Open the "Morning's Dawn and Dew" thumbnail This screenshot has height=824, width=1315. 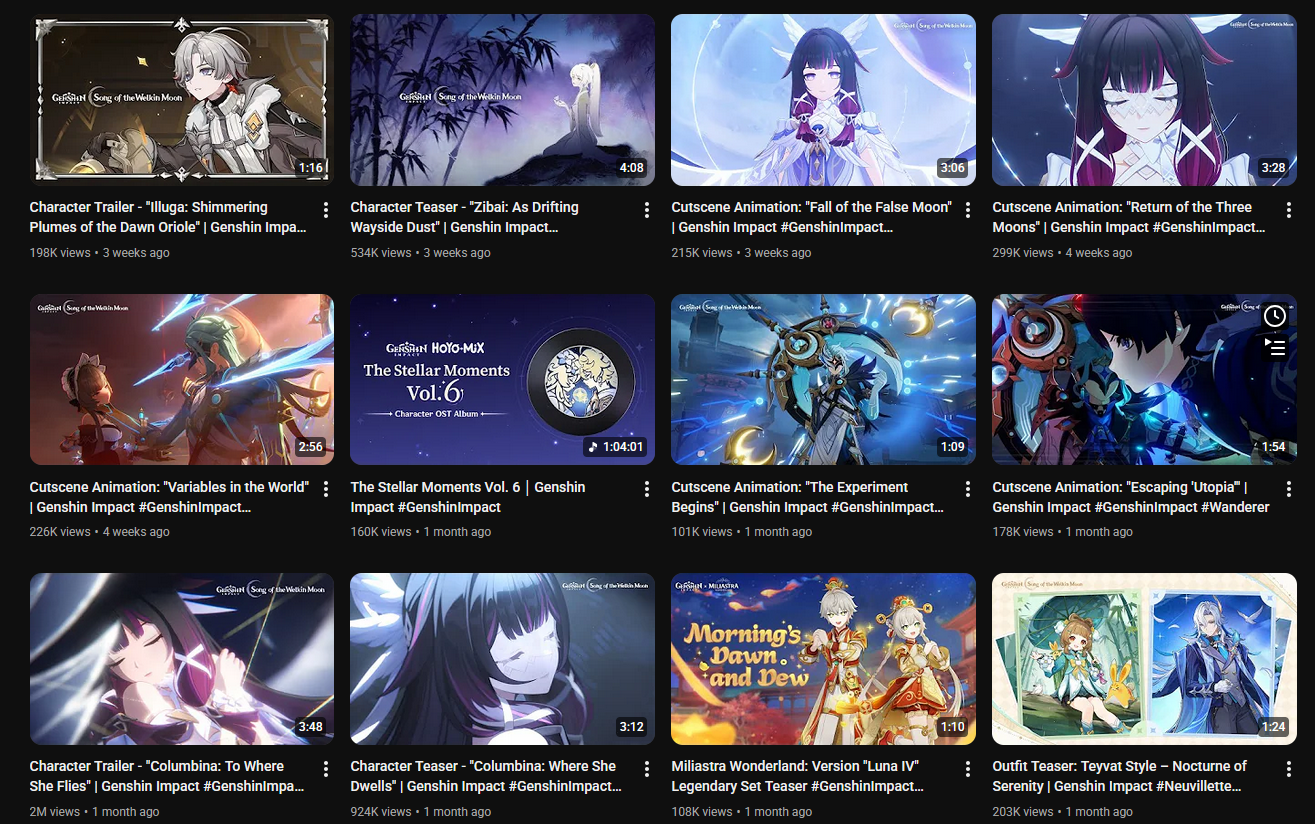823,659
